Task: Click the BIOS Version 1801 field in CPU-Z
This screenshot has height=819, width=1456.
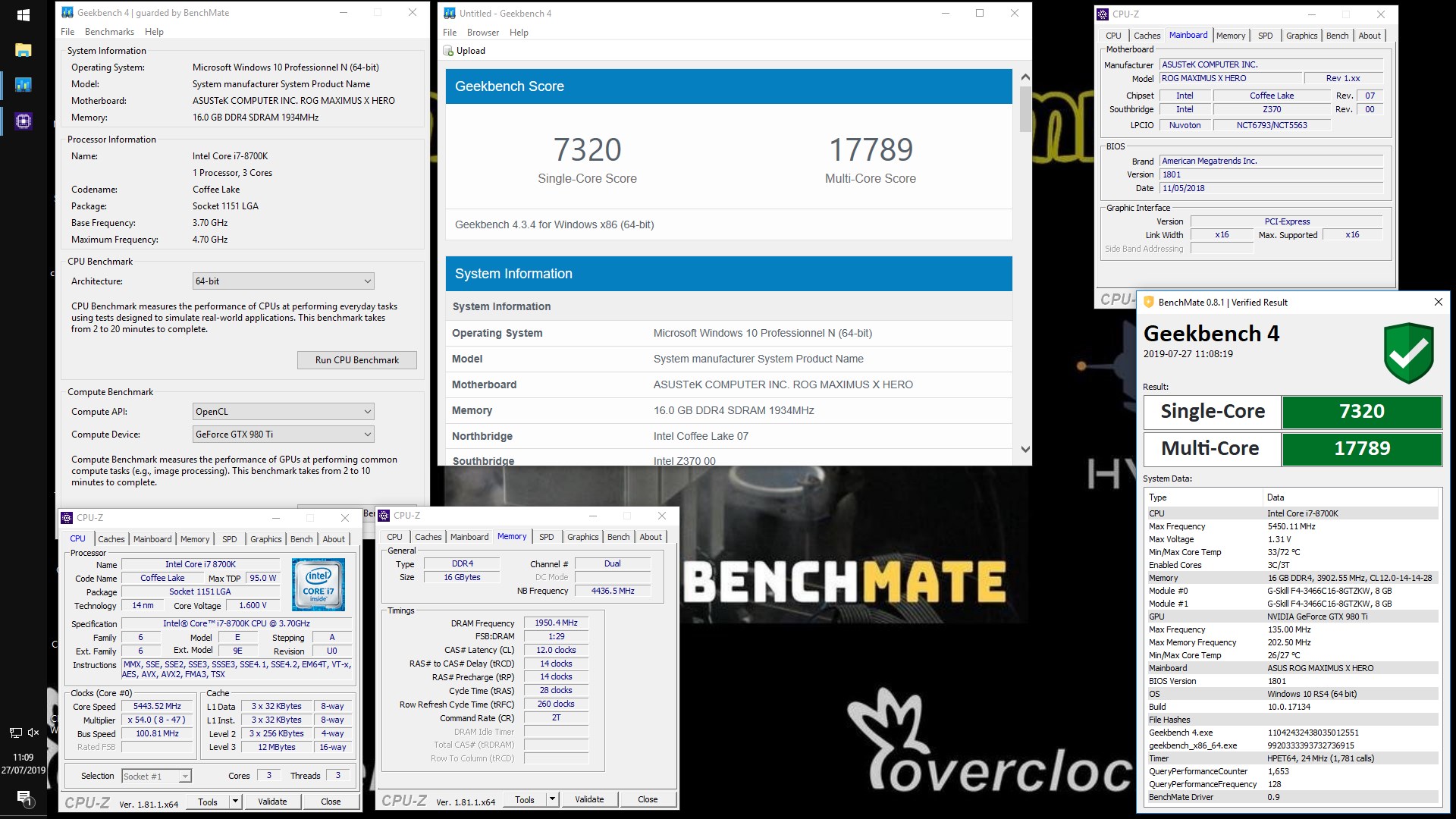Action: tap(1271, 174)
